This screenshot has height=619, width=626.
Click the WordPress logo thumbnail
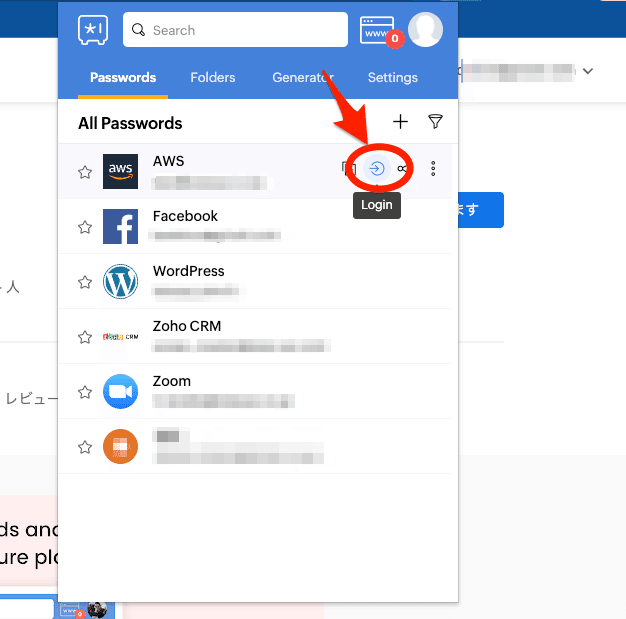tap(120, 281)
